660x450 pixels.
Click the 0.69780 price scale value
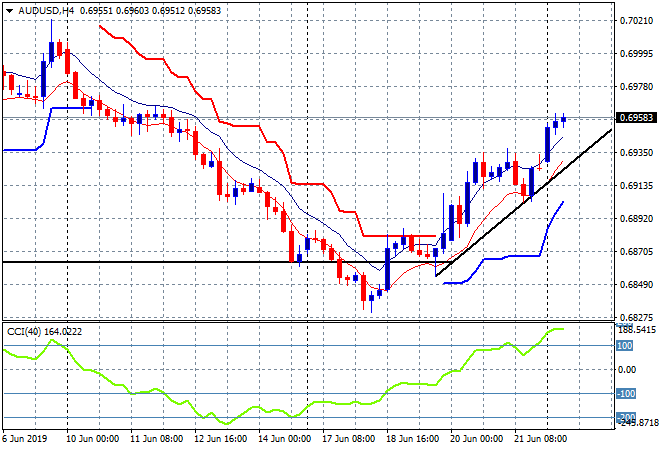click(x=636, y=87)
